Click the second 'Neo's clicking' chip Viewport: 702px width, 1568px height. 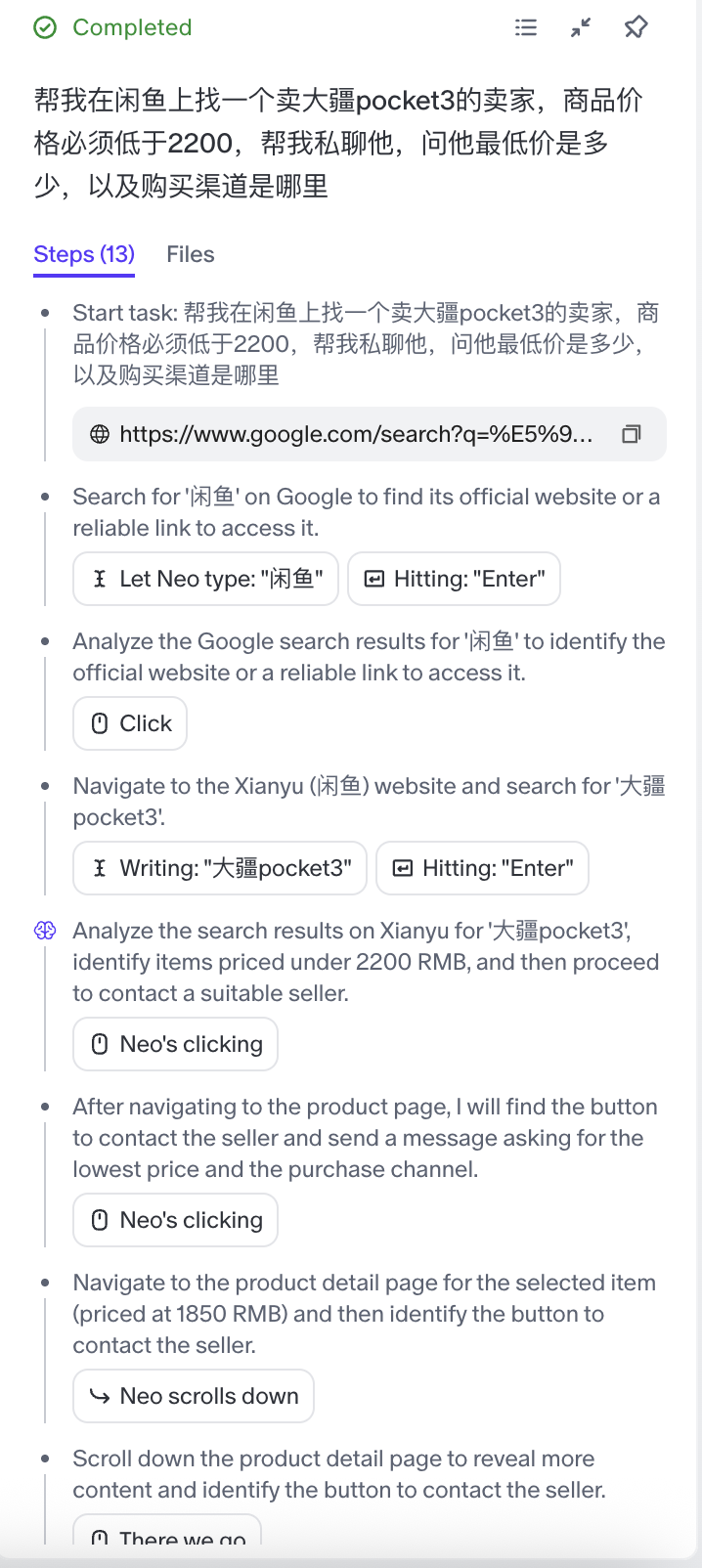tap(176, 1220)
